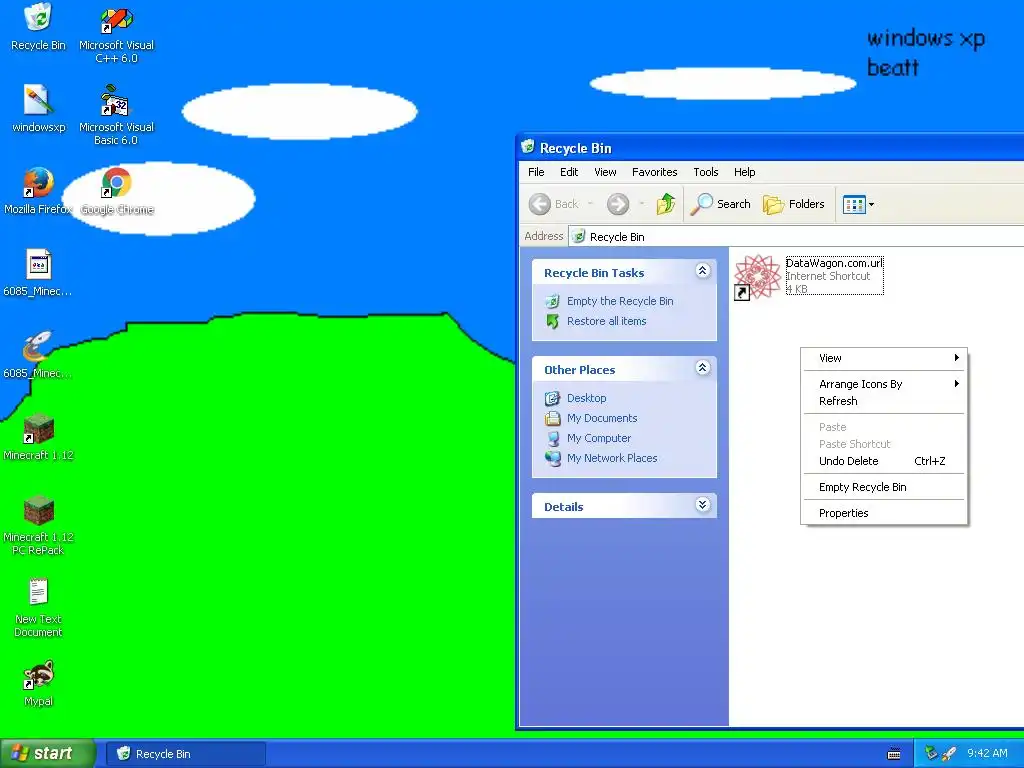Click the keyboard icon in the taskbar
1024x768 pixels.
pyautogui.click(x=894, y=754)
